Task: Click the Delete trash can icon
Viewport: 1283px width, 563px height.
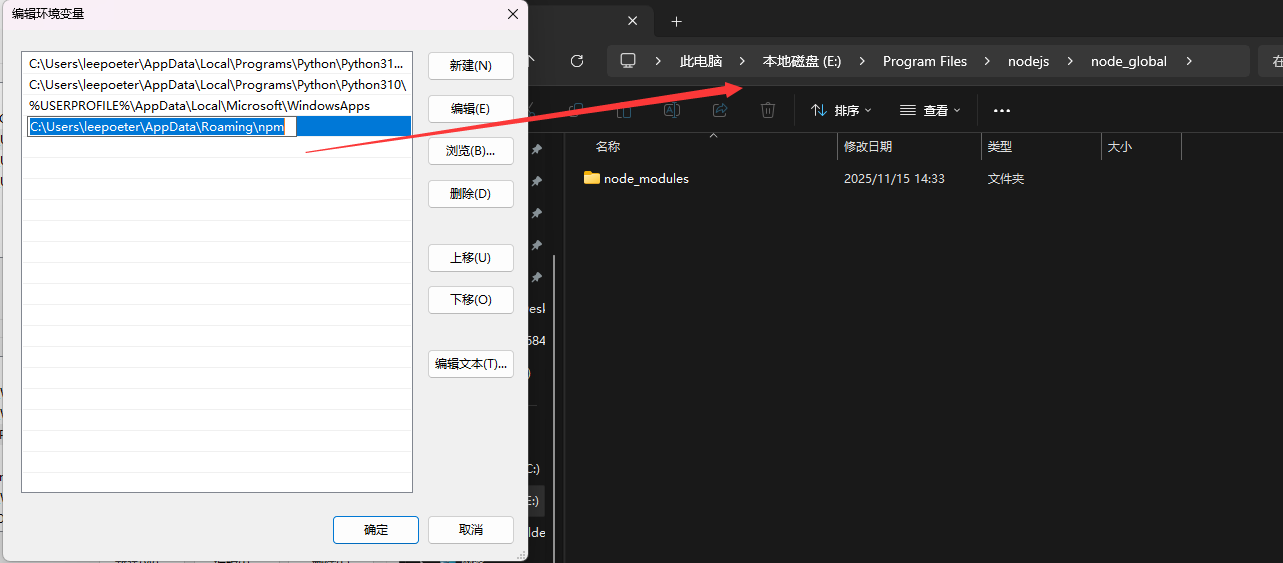Action: (767, 110)
